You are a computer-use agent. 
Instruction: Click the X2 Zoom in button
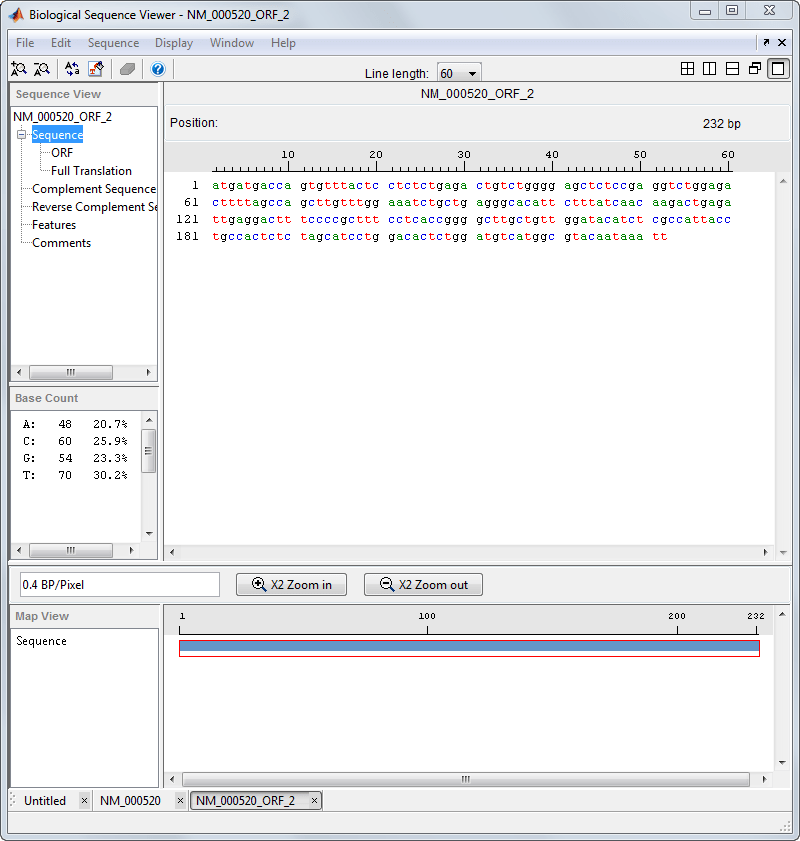point(291,585)
